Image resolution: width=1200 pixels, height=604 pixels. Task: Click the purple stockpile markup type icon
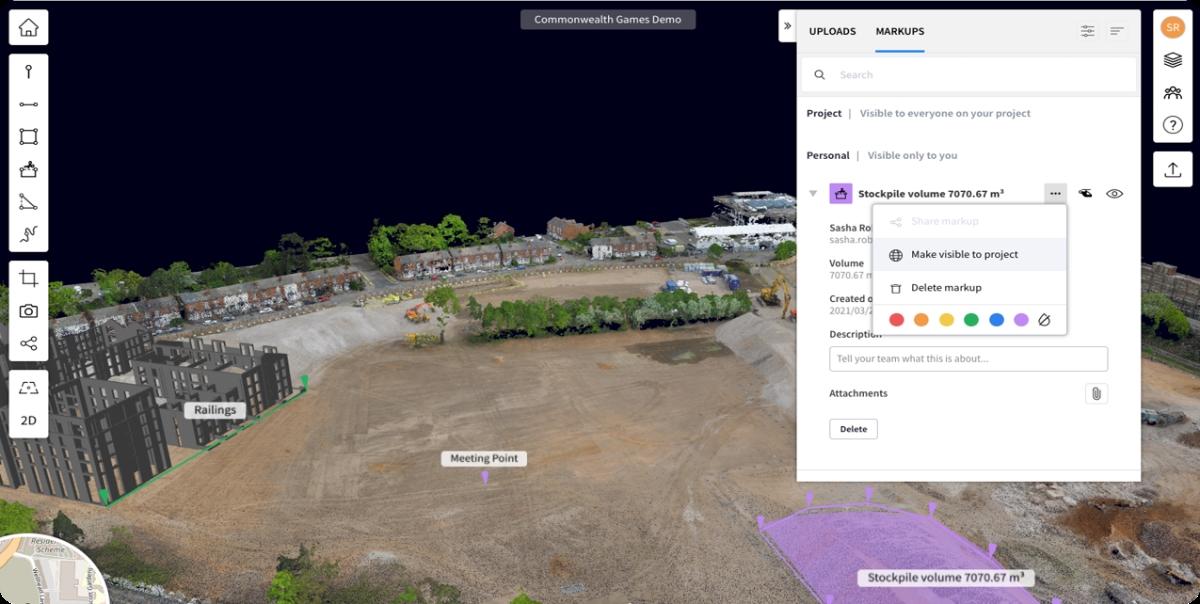pos(840,194)
